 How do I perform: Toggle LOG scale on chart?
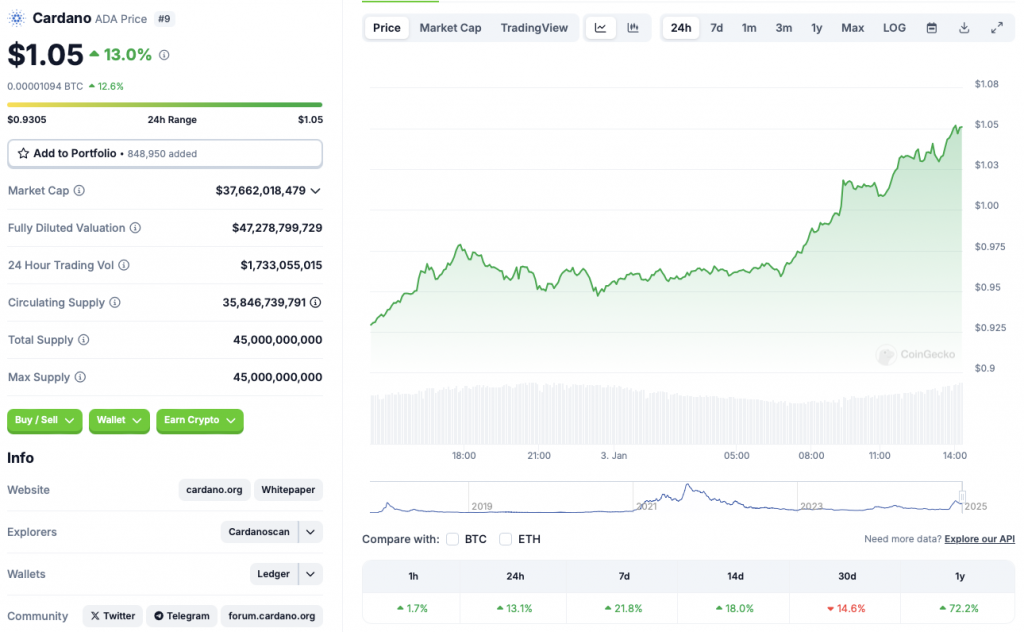tap(894, 27)
